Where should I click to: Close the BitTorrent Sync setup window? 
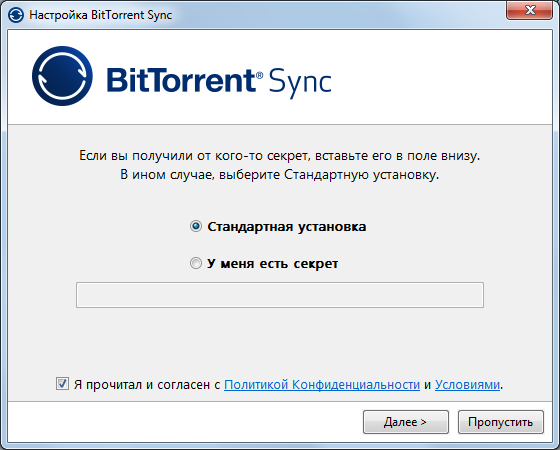pos(529,10)
